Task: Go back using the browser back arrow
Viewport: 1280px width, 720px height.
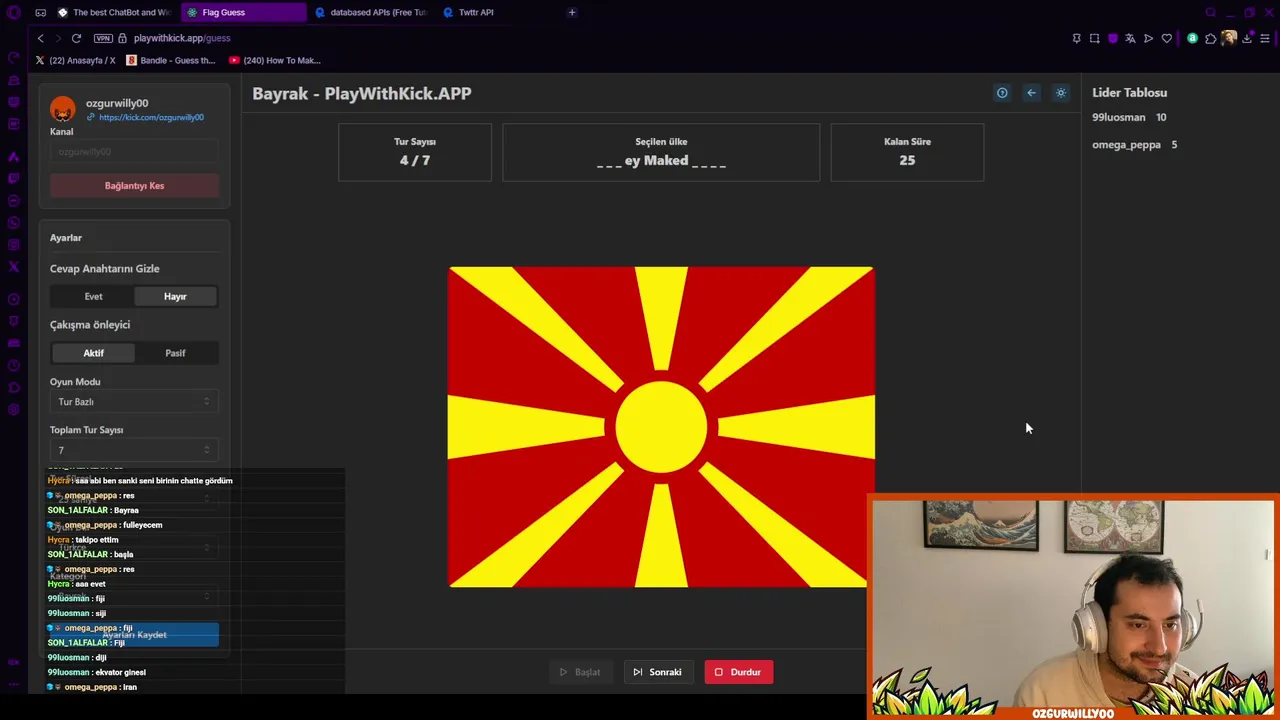Action: point(40,38)
